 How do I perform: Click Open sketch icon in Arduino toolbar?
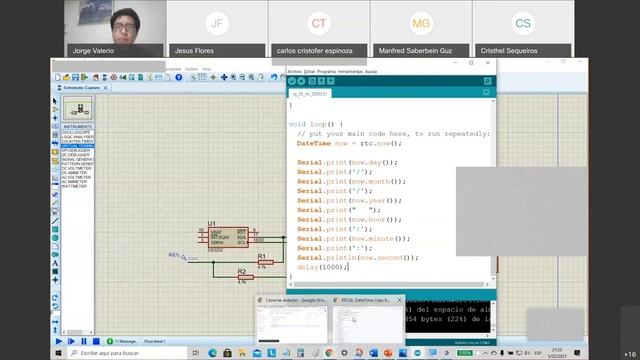[x=322, y=81]
